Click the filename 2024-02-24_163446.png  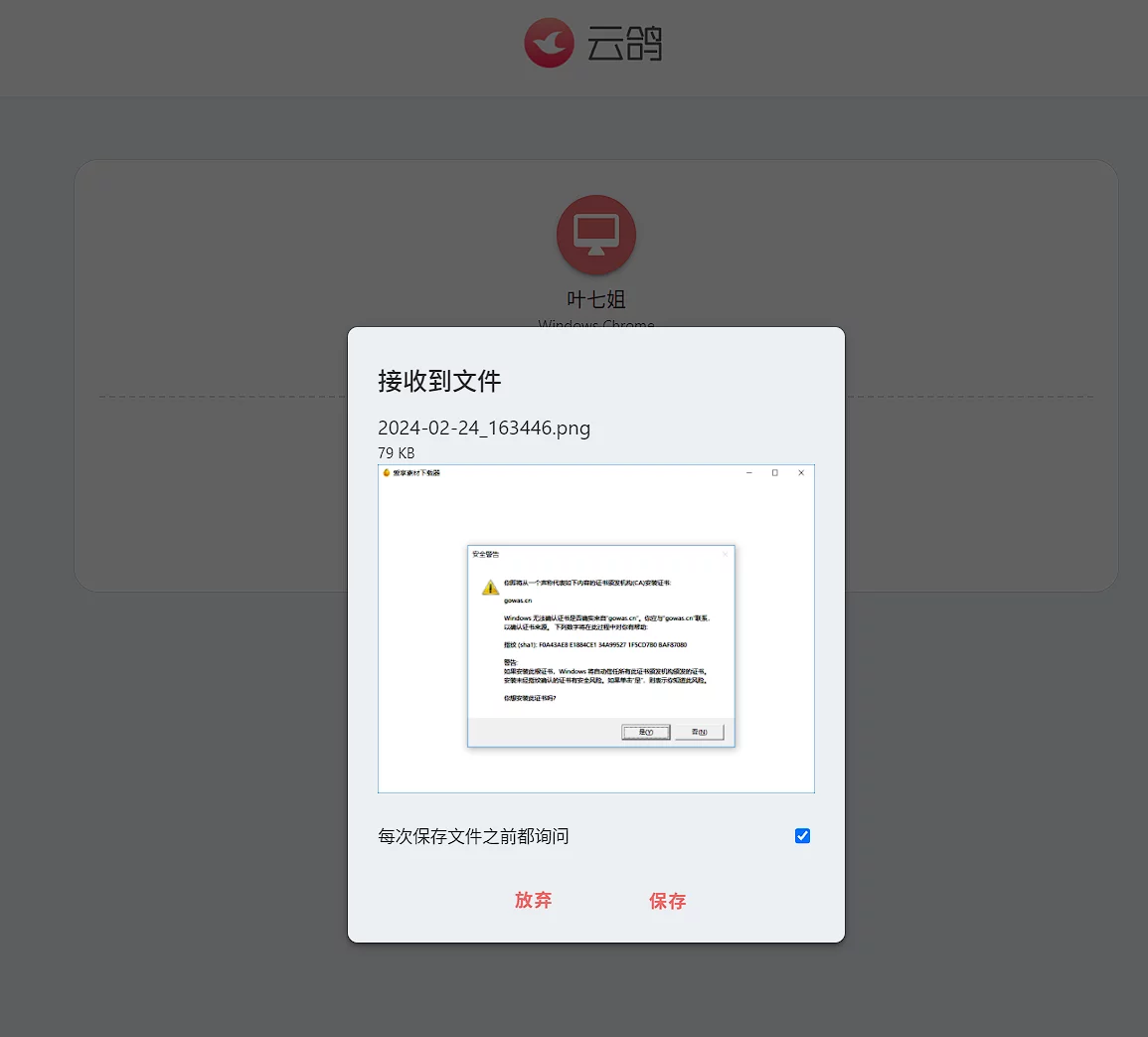click(484, 429)
